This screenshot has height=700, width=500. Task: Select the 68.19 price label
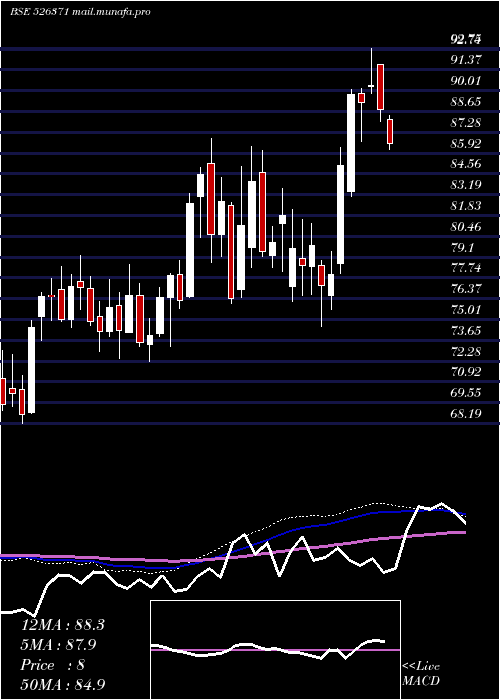pos(466,414)
